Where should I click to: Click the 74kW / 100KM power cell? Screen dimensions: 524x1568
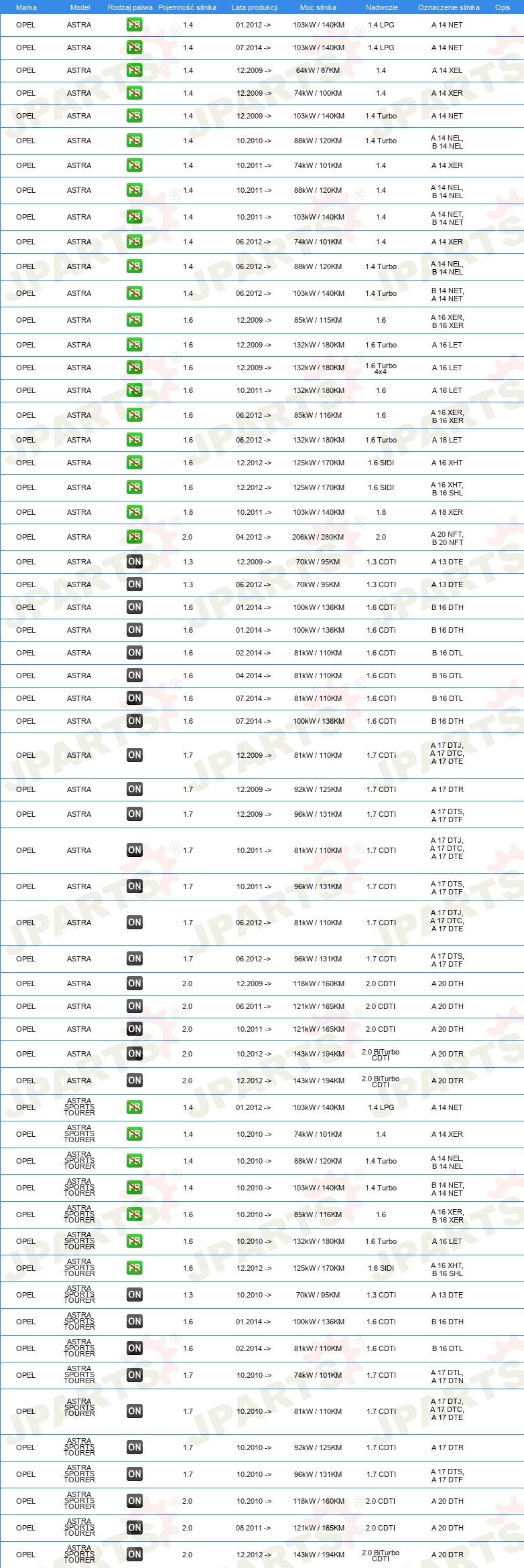click(x=318, y=93)
